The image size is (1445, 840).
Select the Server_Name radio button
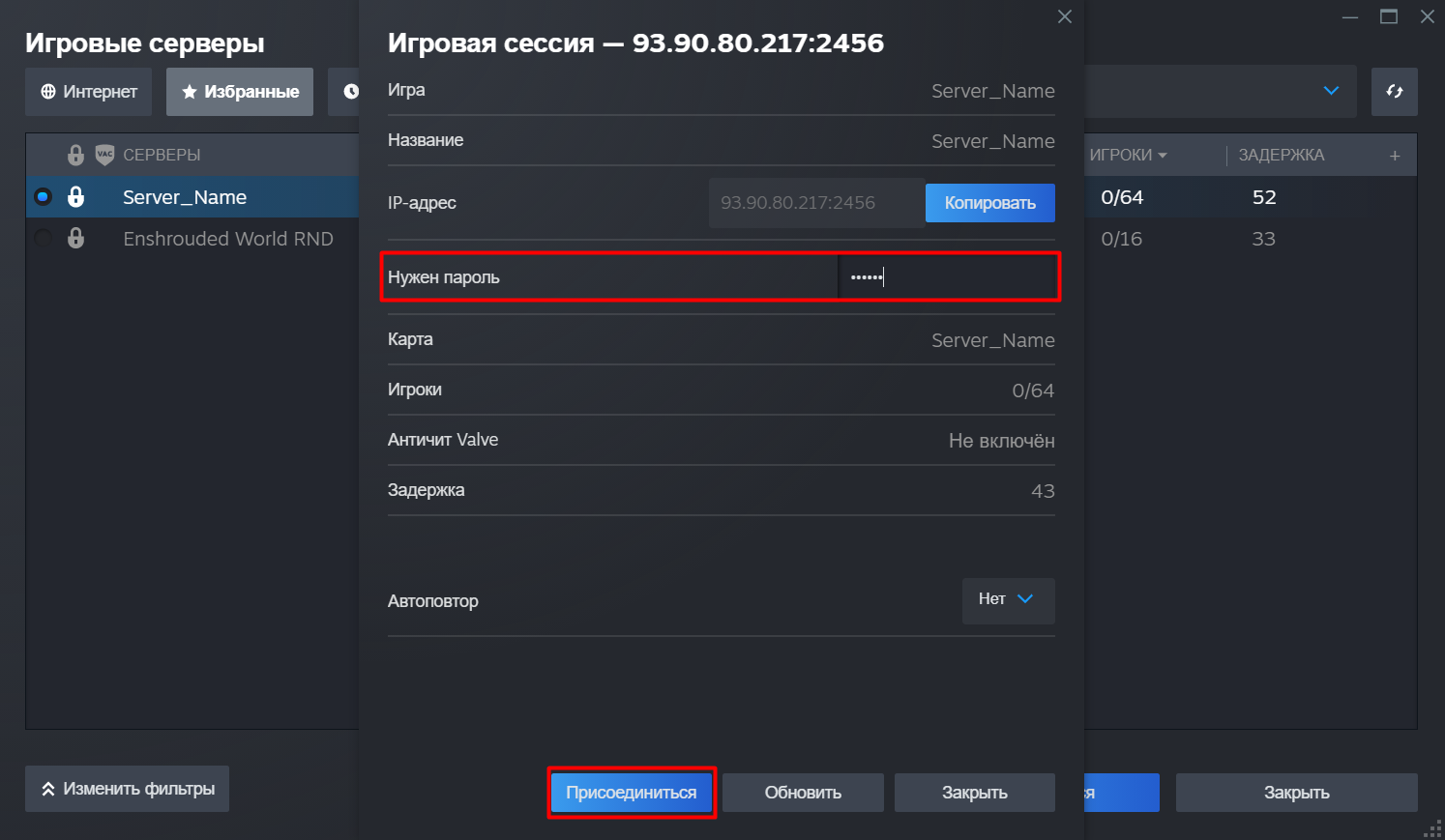point(43,197)
